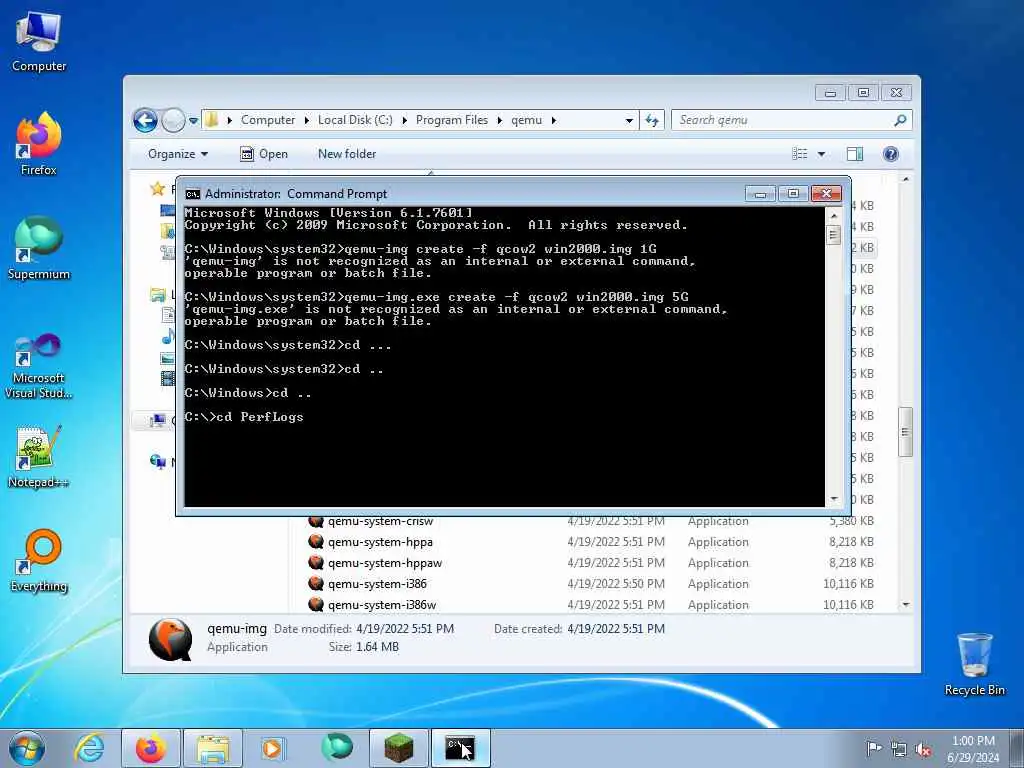
Task: Click the Command Prompt taskbar button
Action: click(x=460, y=748)
